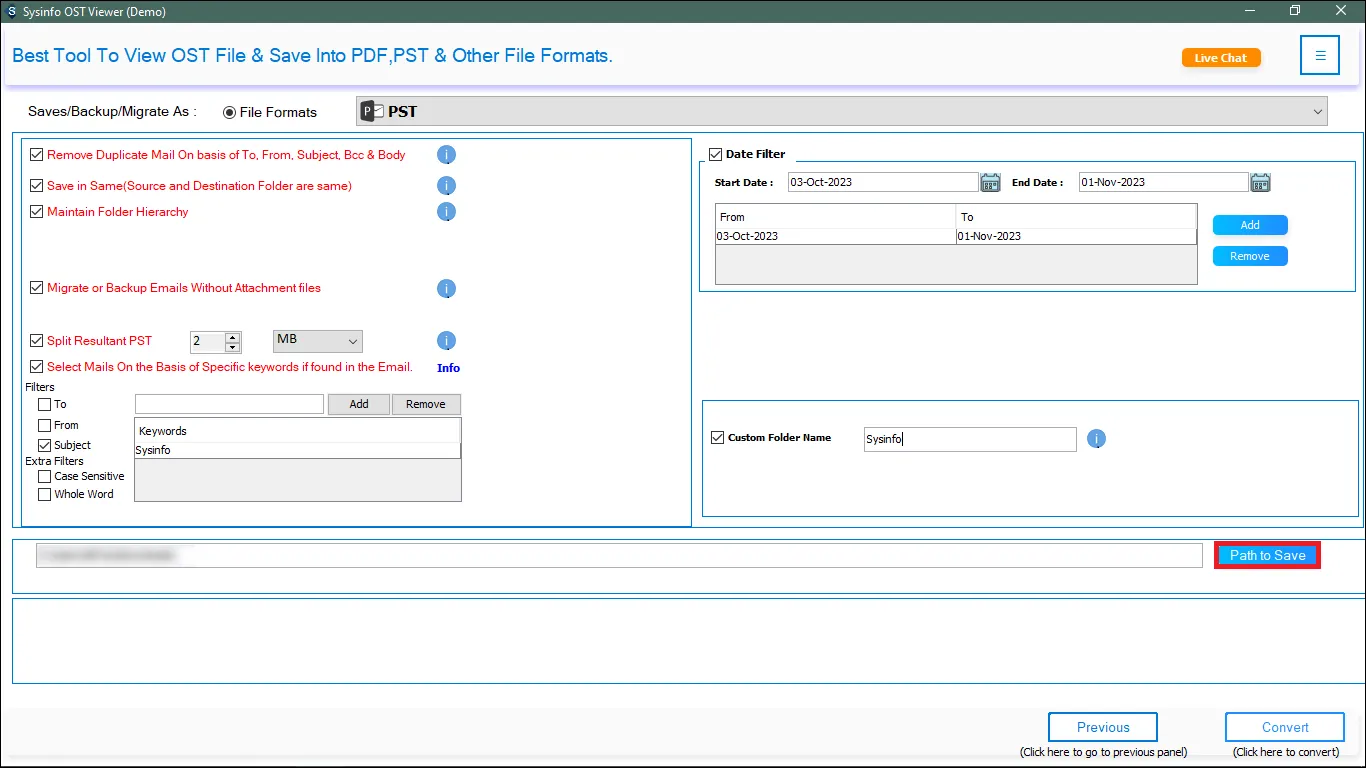Open the End Date calendar picker
This screenshot has height=768, width=1366.
[x=1260, y=182]
